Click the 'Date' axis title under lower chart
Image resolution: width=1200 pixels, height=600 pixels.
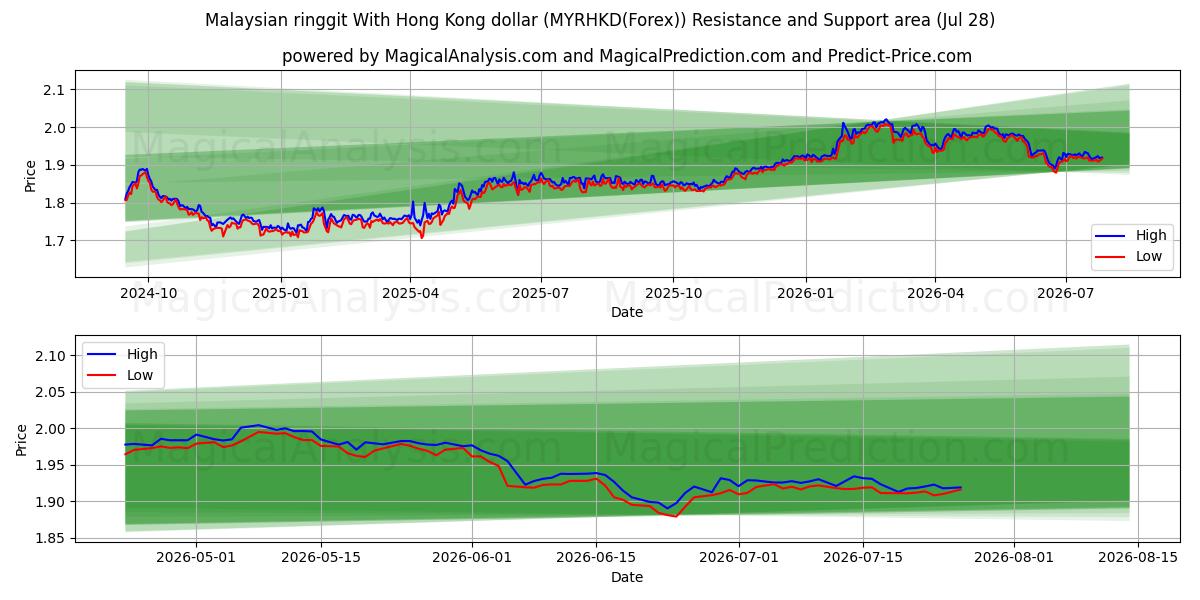(627, 577)
